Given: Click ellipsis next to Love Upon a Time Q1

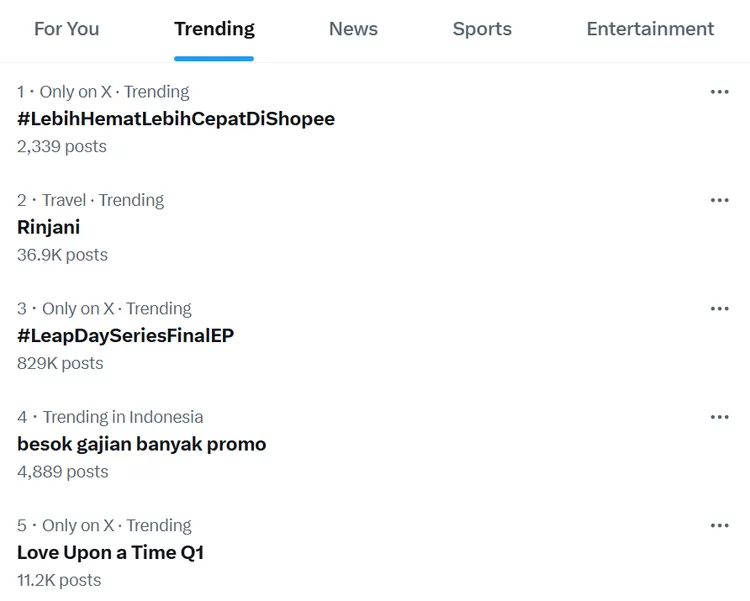Looking at the screenshot, I should (719, 526).
